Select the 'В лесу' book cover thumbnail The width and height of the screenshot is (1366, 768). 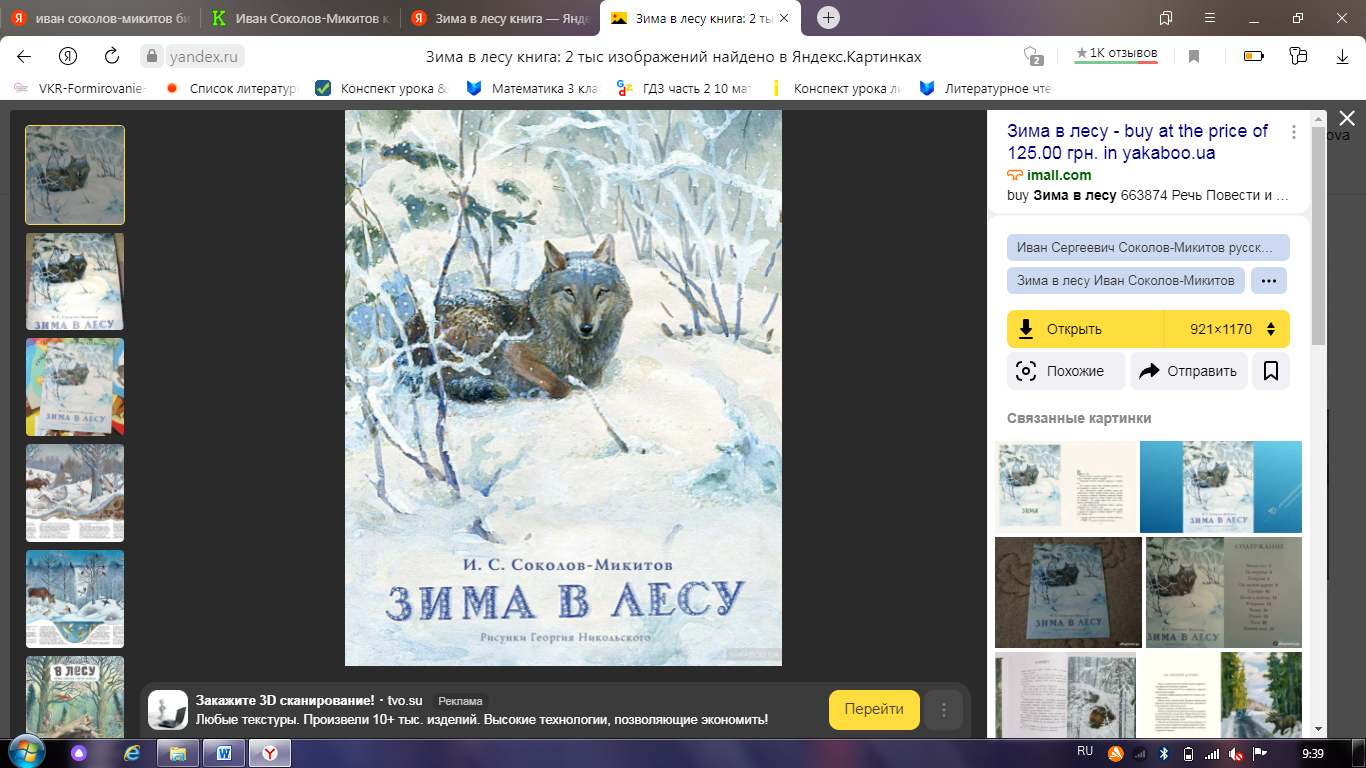click(75, 696)
